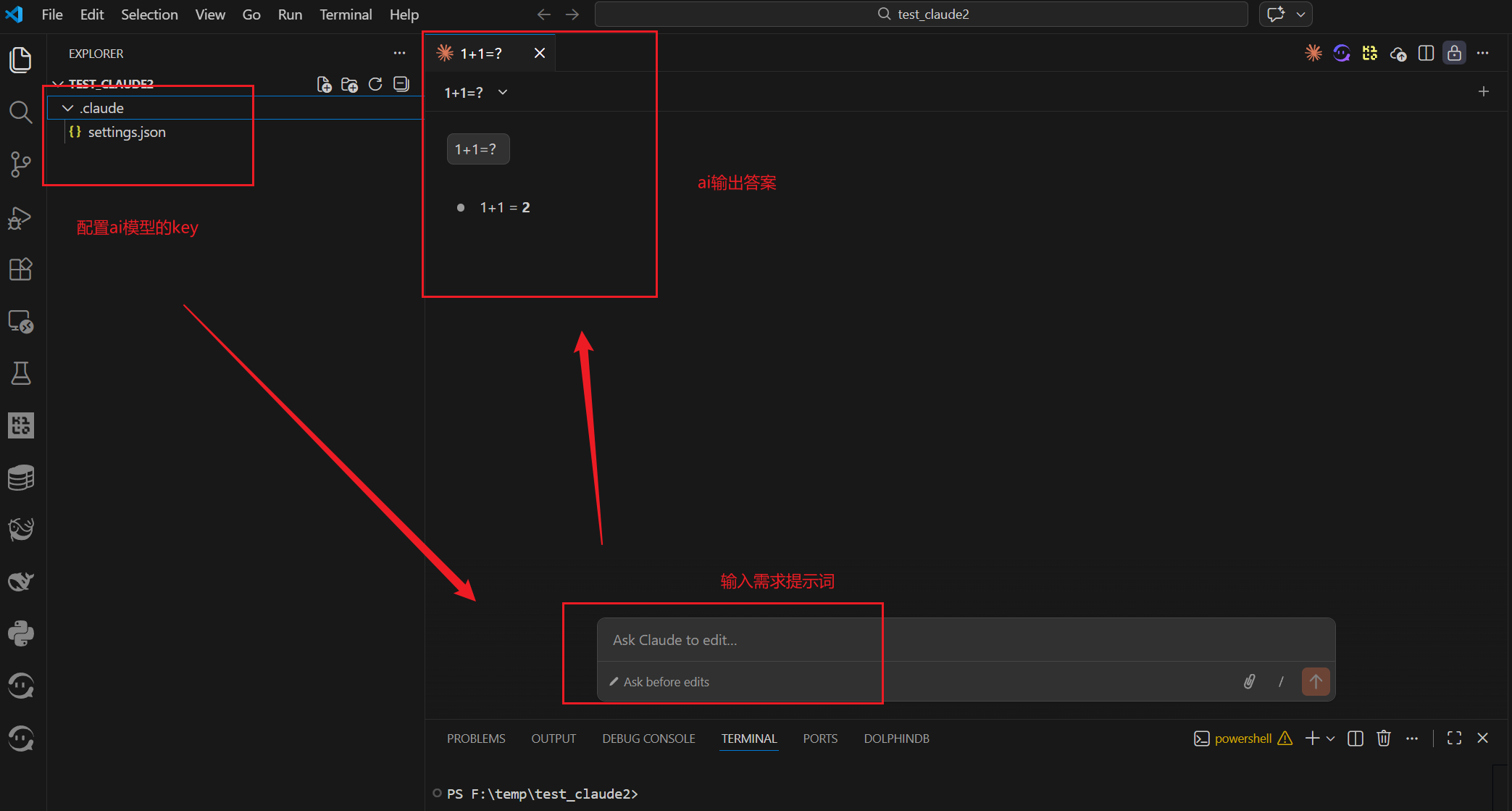This screenshot has width=1512, height=811.
Task: Open the Extensions view in activity bar
Action: point(20,269)
